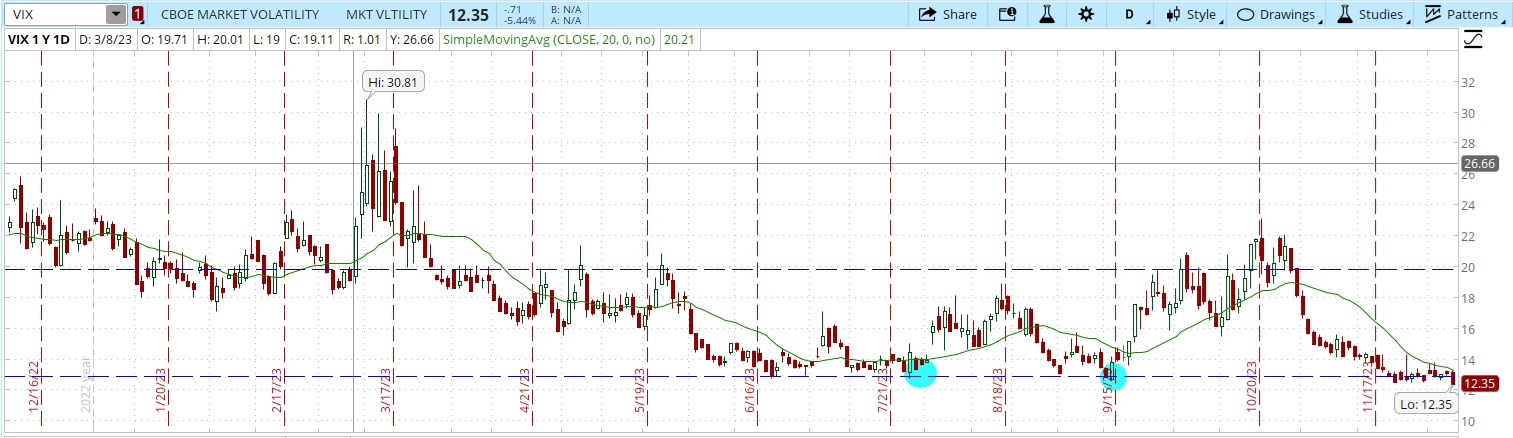The image size is (1513, 438).
Task: Open the Patterns menu
Action: [1462, 14]
